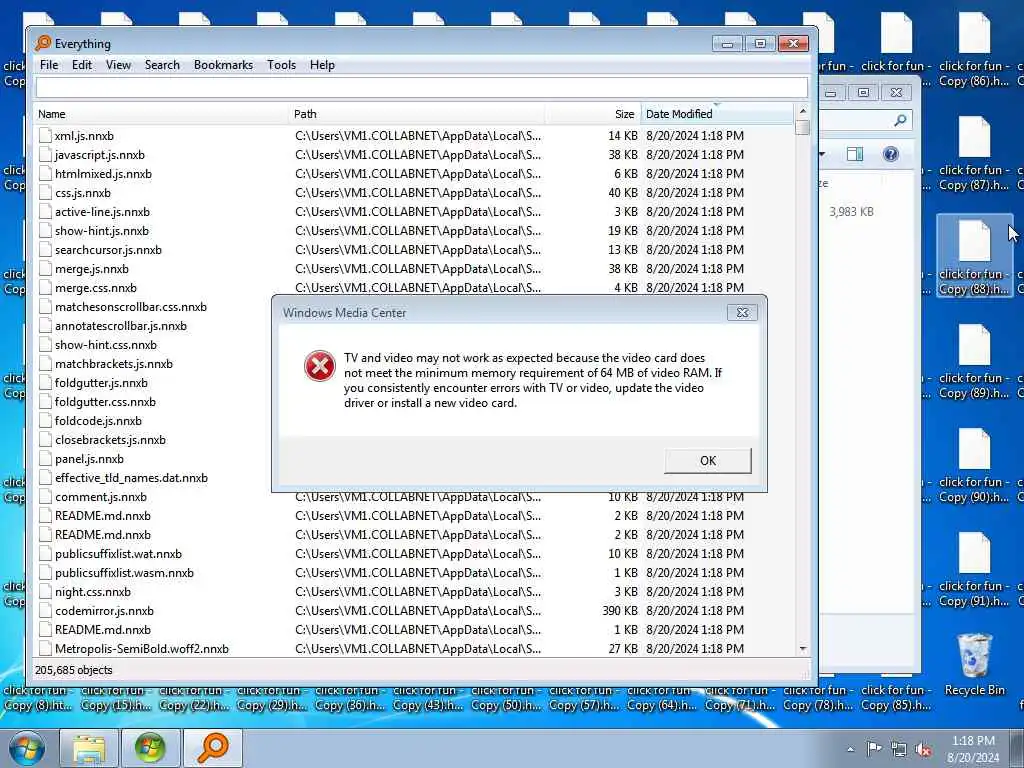Select the matchbrackets.js.nnxb file icon
Viewport: 1024px width, 768px height.
tap(45, 363)
